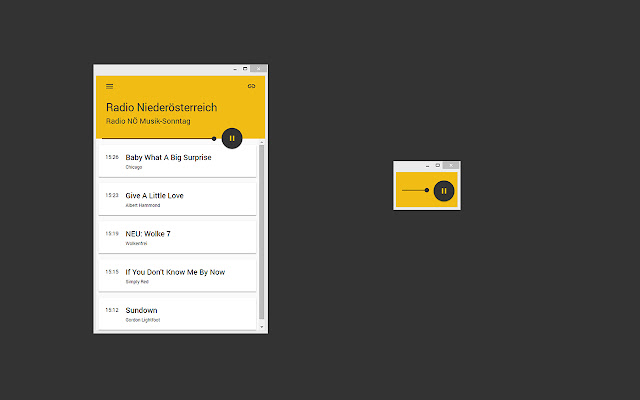Click the 15:23 timestamp
Image resolution: width=640 pixels, height=400 pixels.
pyautogui.click(x=112, y=195)
